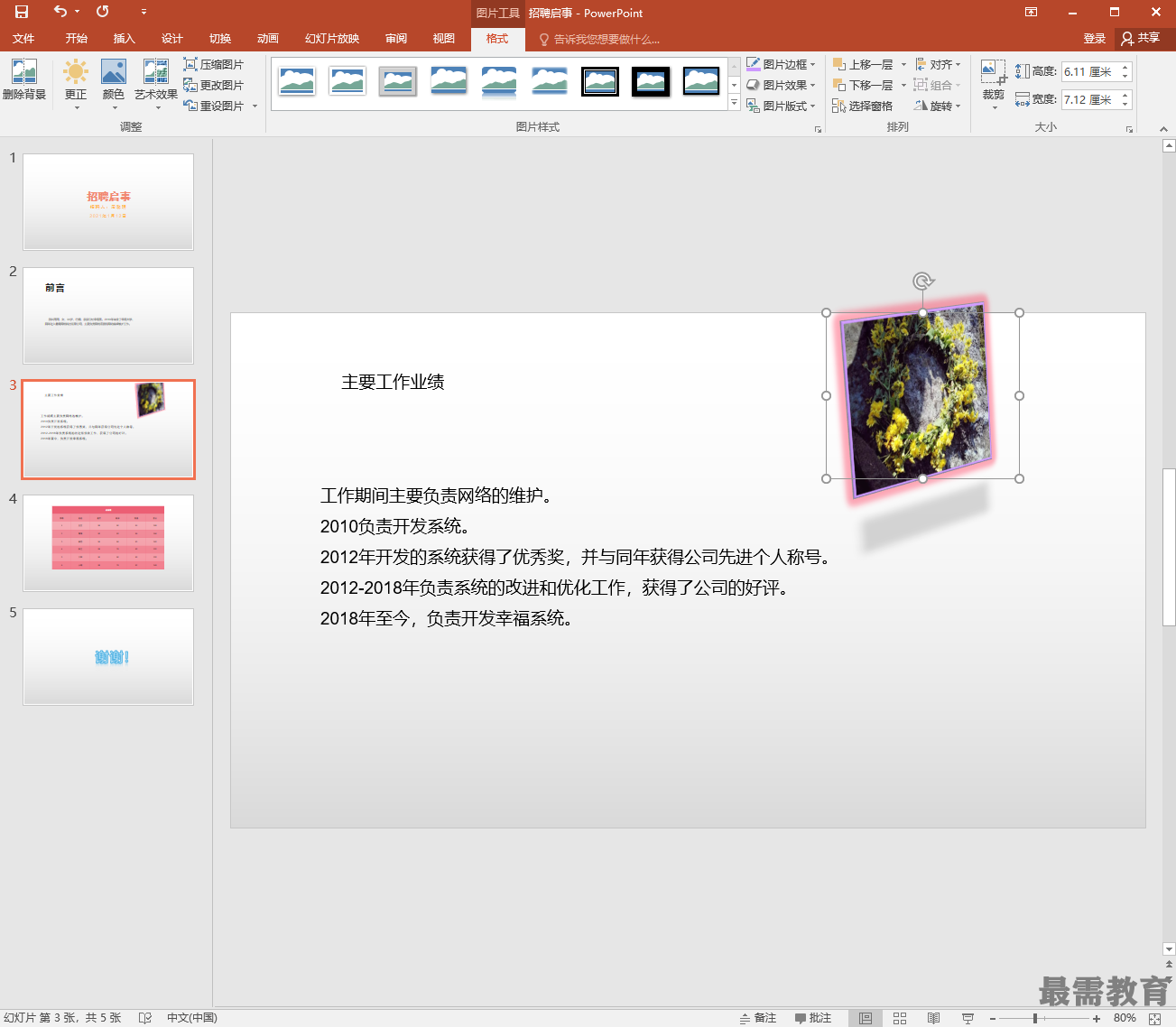The image size is (1176, 1027).
Task: Open Ribbon Display Options in the title bar
Action: (1031, 12)
